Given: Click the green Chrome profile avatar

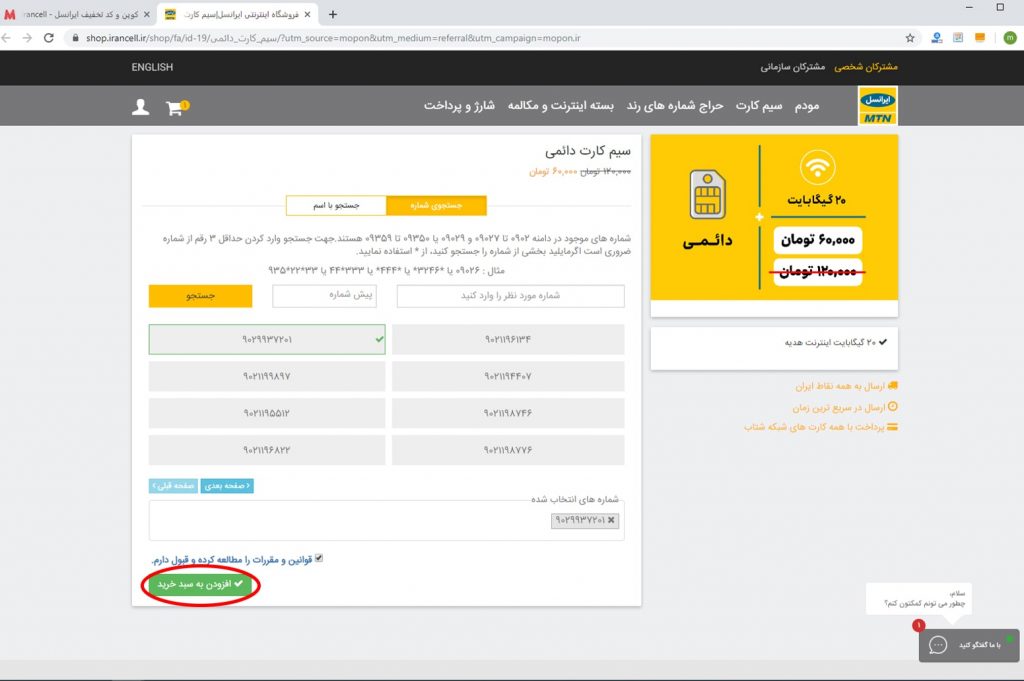Looking at the screenshot, I should click(x=1010, y=38).
